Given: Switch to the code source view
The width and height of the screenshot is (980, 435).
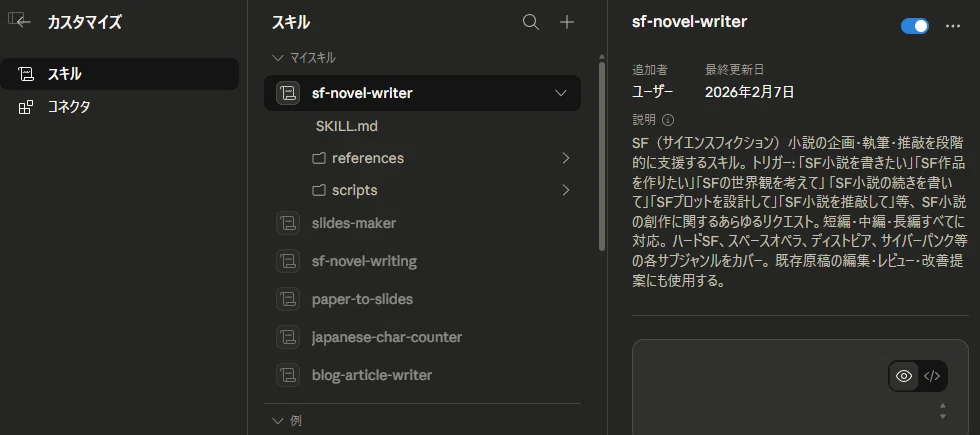Looking at the screenshot, I should coord(932,376).
